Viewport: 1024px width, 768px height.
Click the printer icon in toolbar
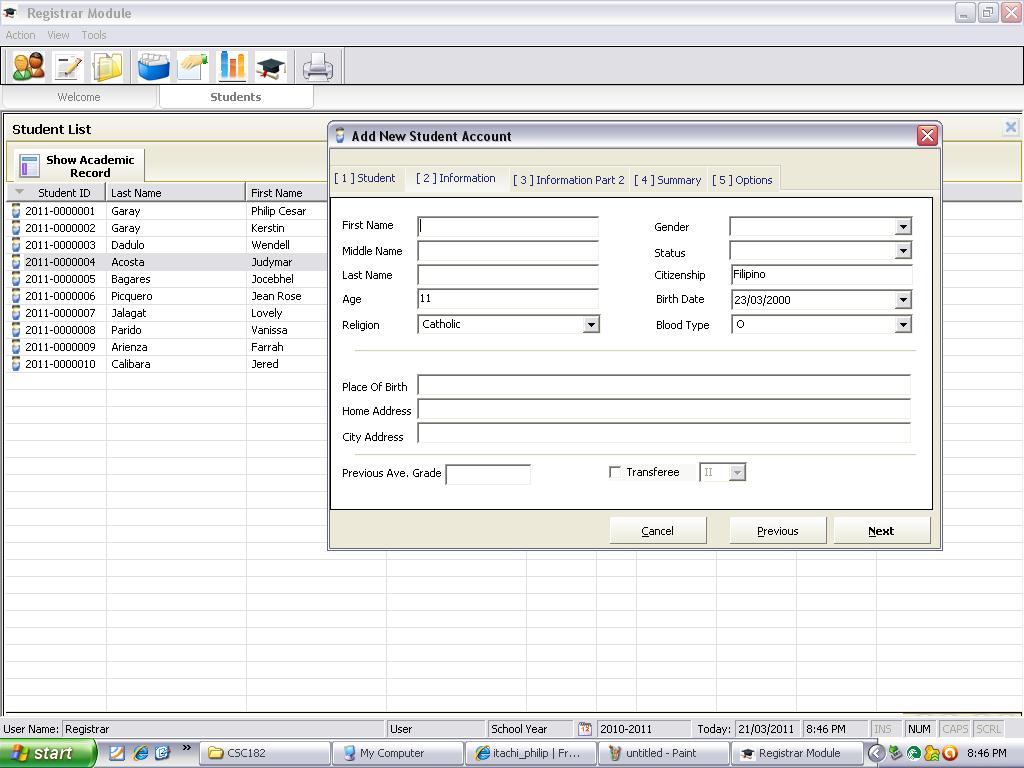pos(318,67)
